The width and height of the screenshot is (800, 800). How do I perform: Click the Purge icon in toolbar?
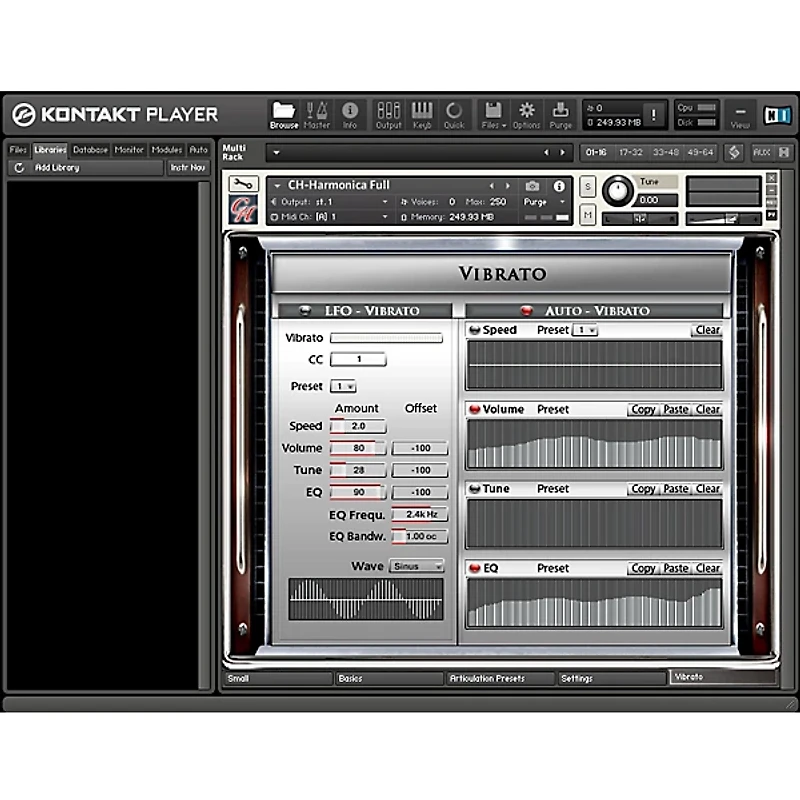coord(561,112)
